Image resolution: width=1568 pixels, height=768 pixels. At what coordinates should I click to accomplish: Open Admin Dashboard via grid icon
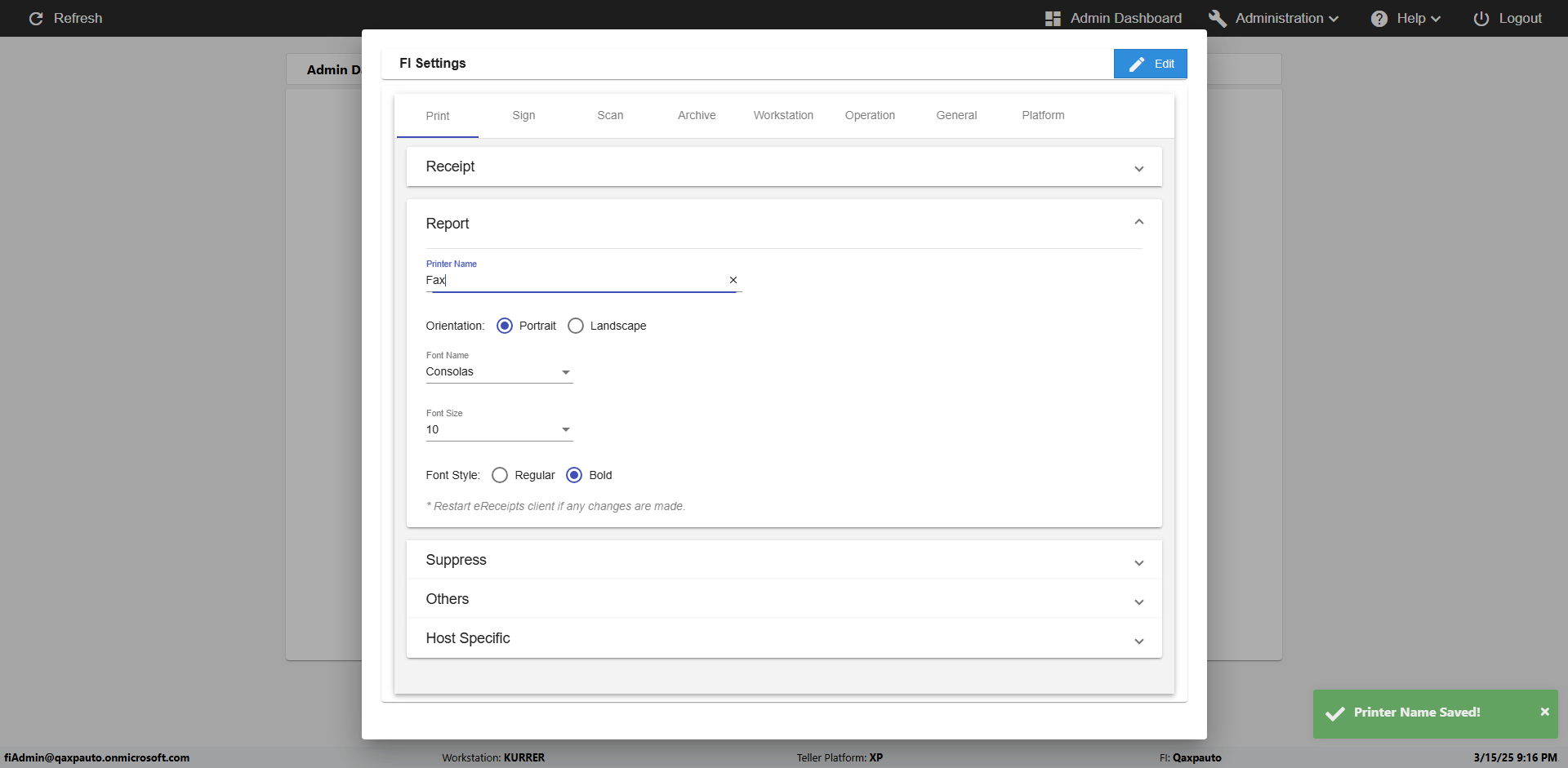tap(1053, 18)
